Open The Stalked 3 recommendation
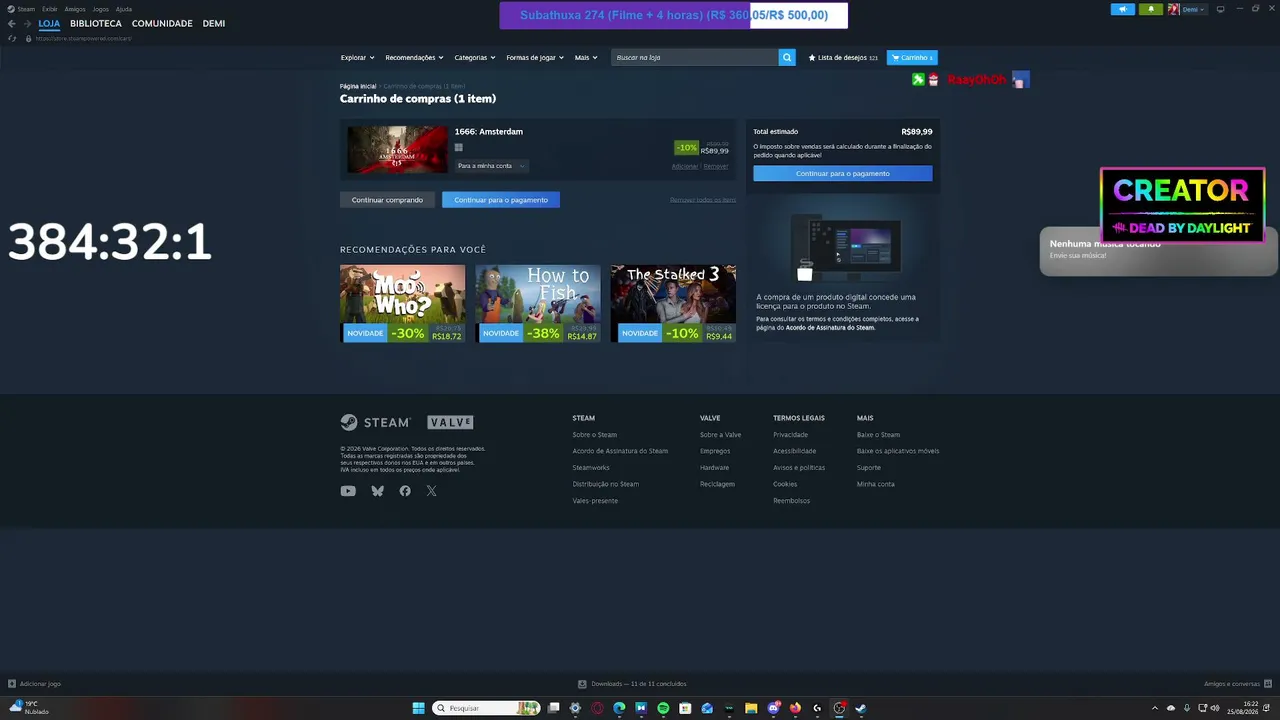This screenshot has width=1280, height=720. (x=673, y=303)
